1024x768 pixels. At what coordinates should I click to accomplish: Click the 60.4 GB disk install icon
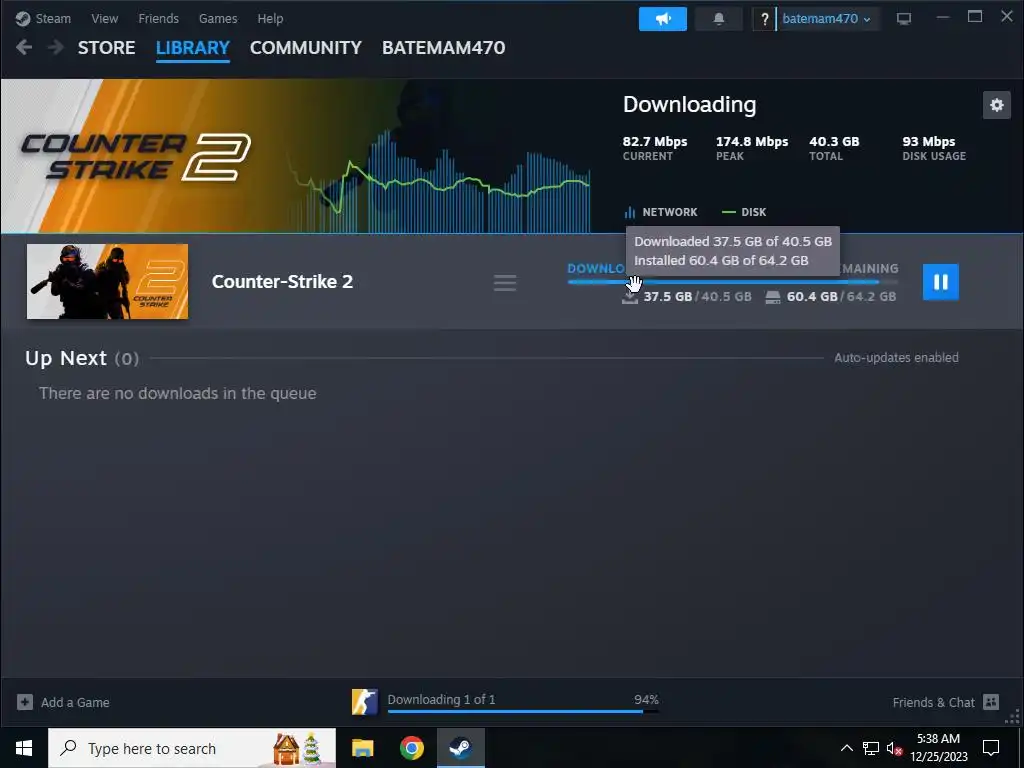[773, 297]
